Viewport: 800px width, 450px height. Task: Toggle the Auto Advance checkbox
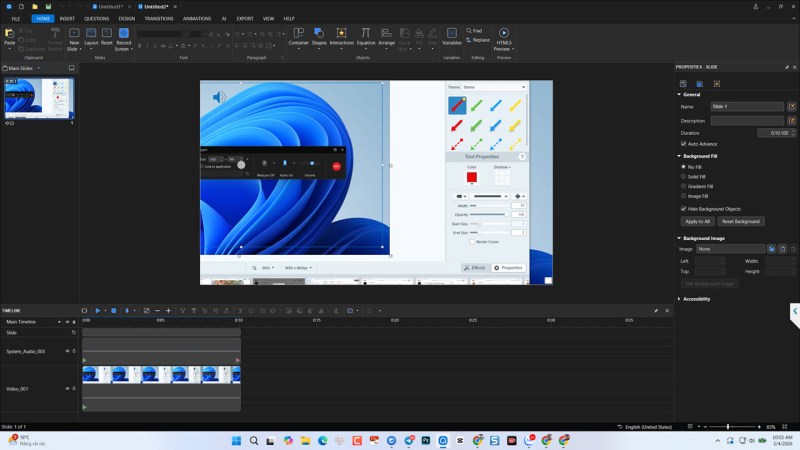[x=684, y=144]
